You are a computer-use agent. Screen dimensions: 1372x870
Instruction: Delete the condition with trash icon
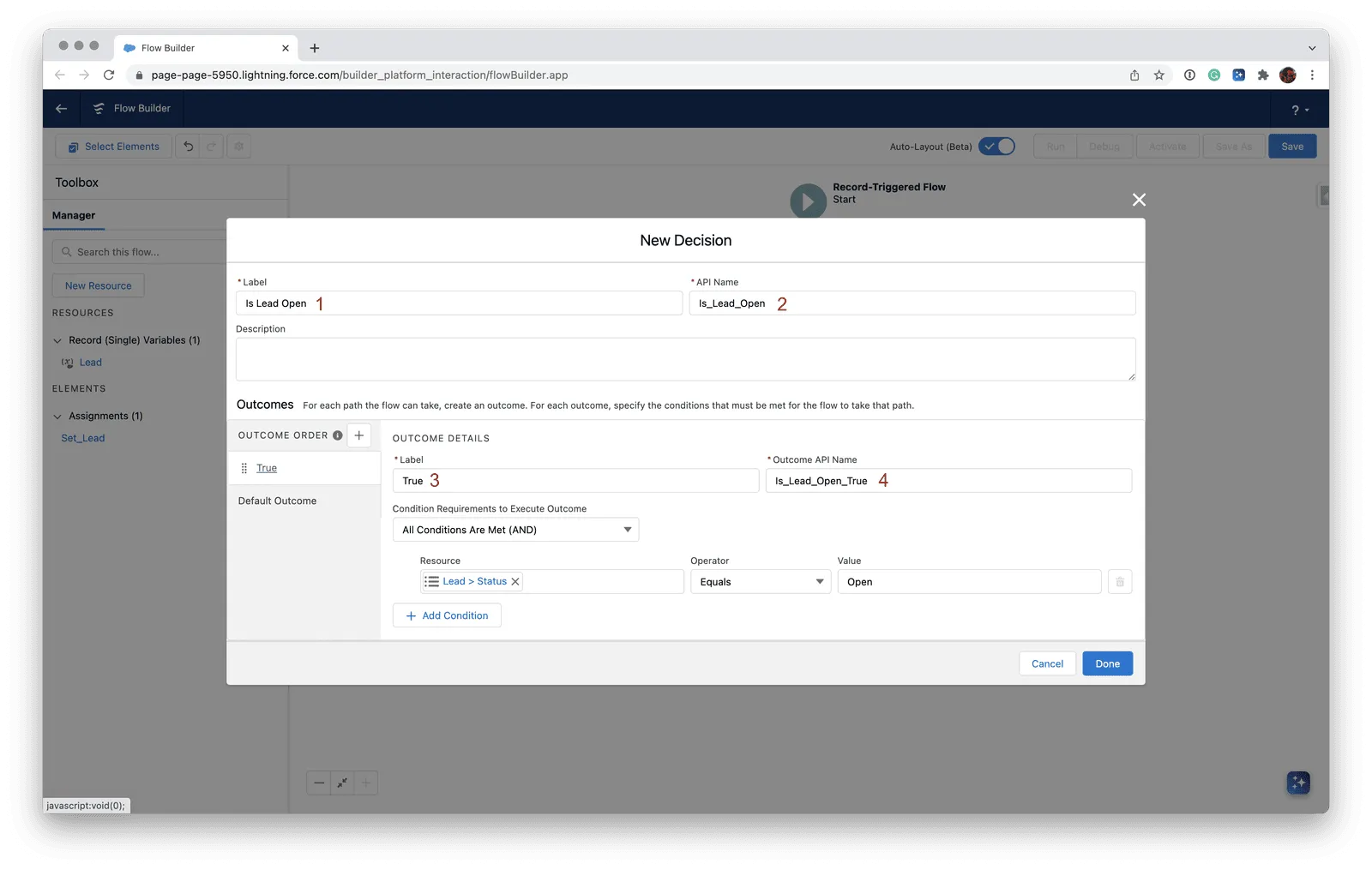[1120, 582]
